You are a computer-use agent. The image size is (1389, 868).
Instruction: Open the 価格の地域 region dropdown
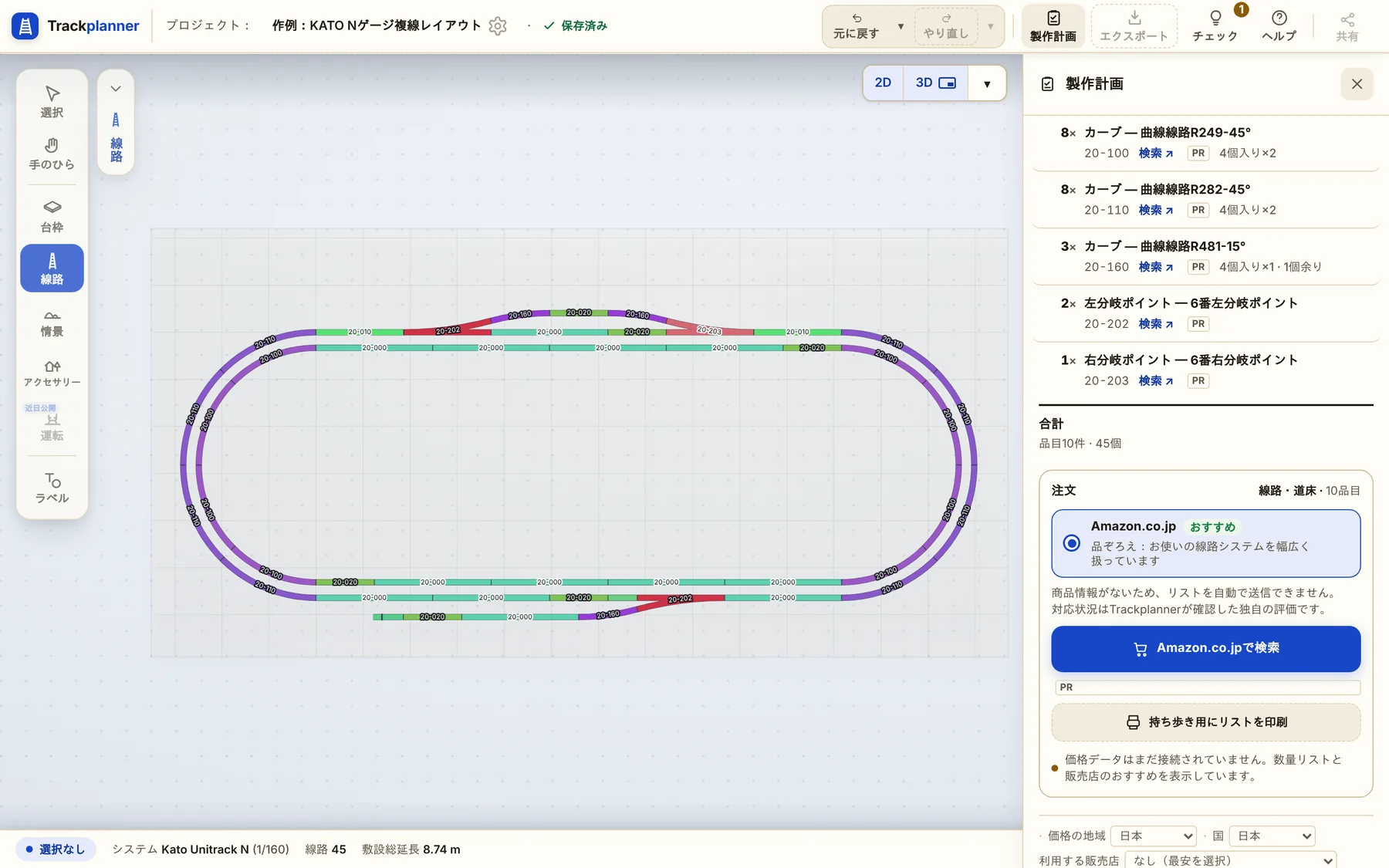1153,836
